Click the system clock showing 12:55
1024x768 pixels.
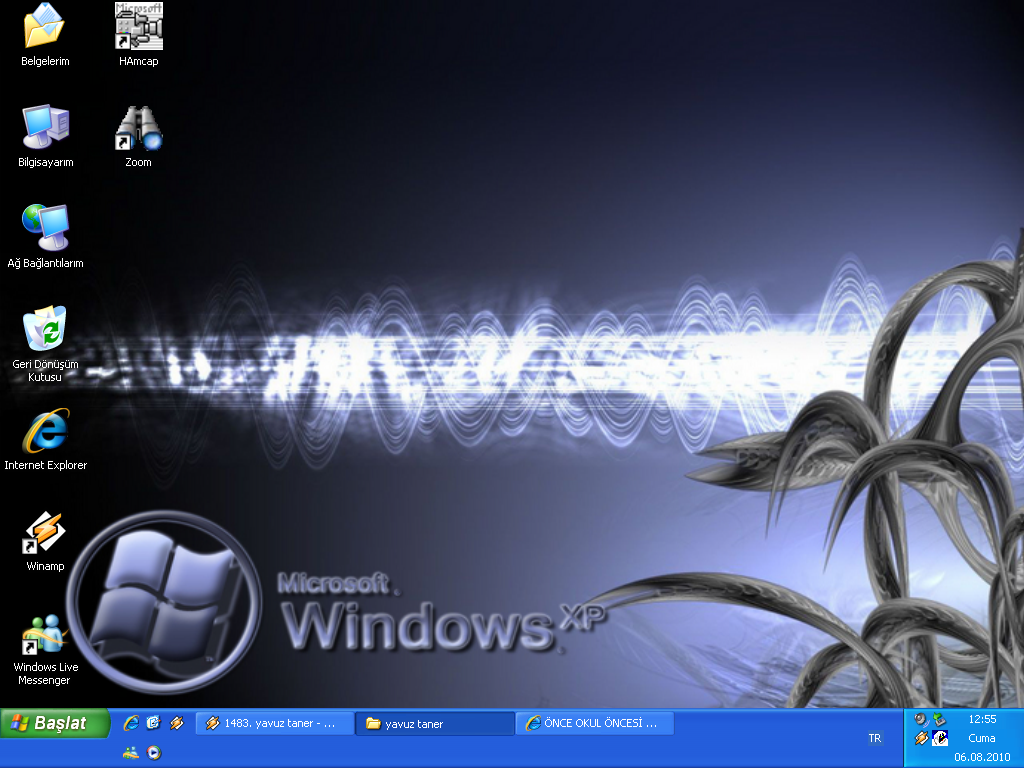tap(982, 719)
